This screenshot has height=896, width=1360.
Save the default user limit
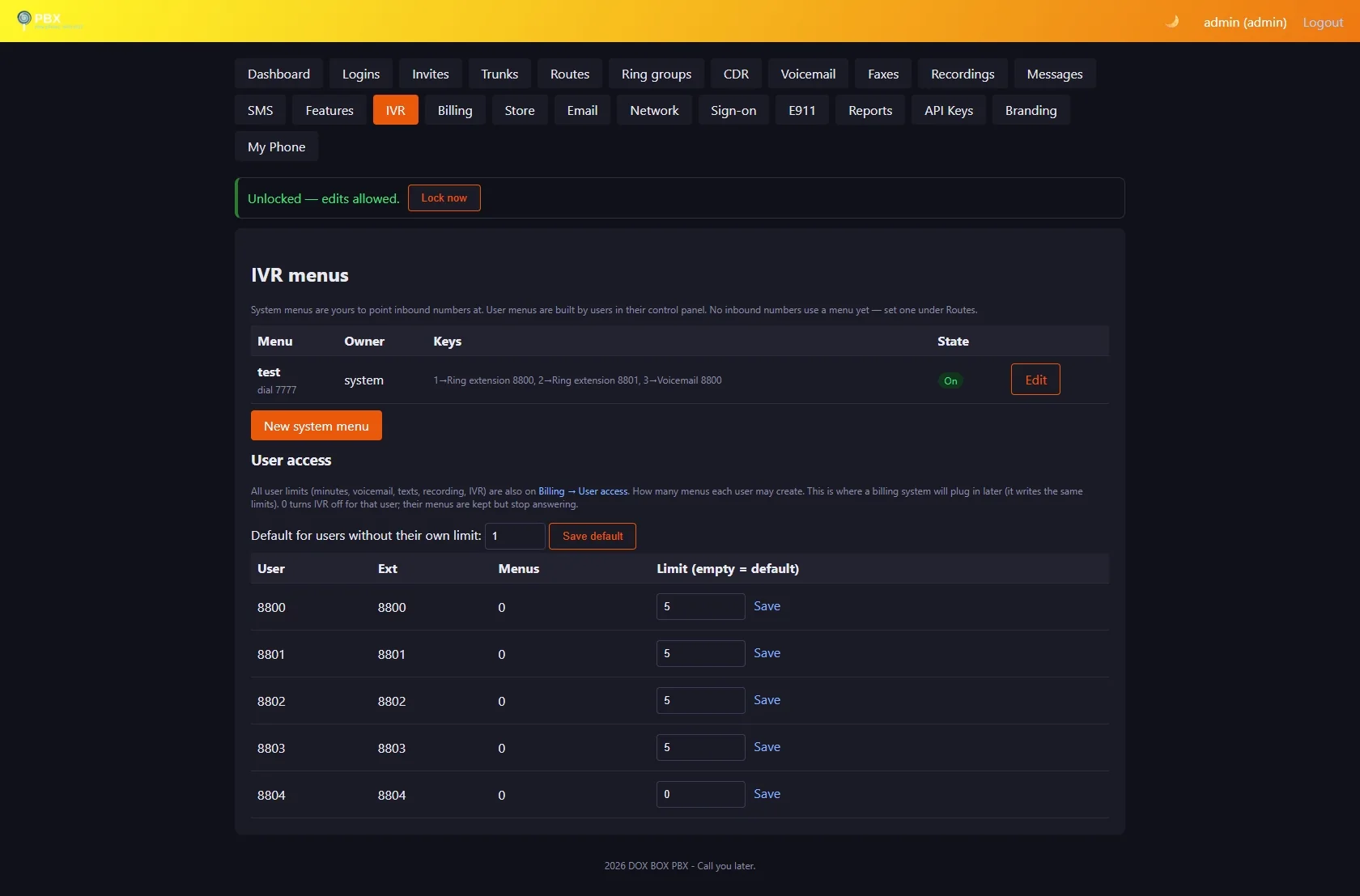[x=593, y=536]
